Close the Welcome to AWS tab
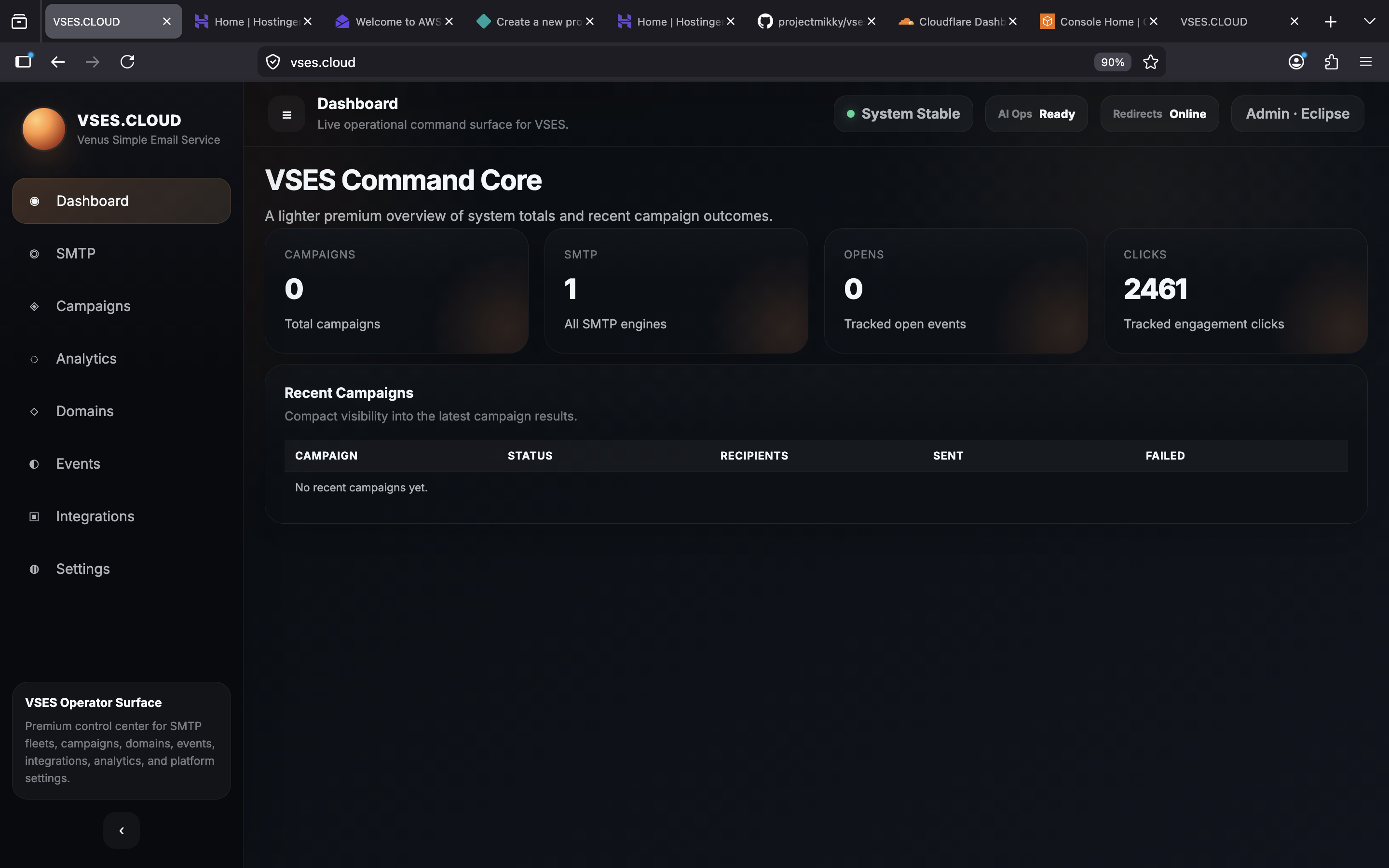This screenshot has height=868, width=1389. [449, 21]
